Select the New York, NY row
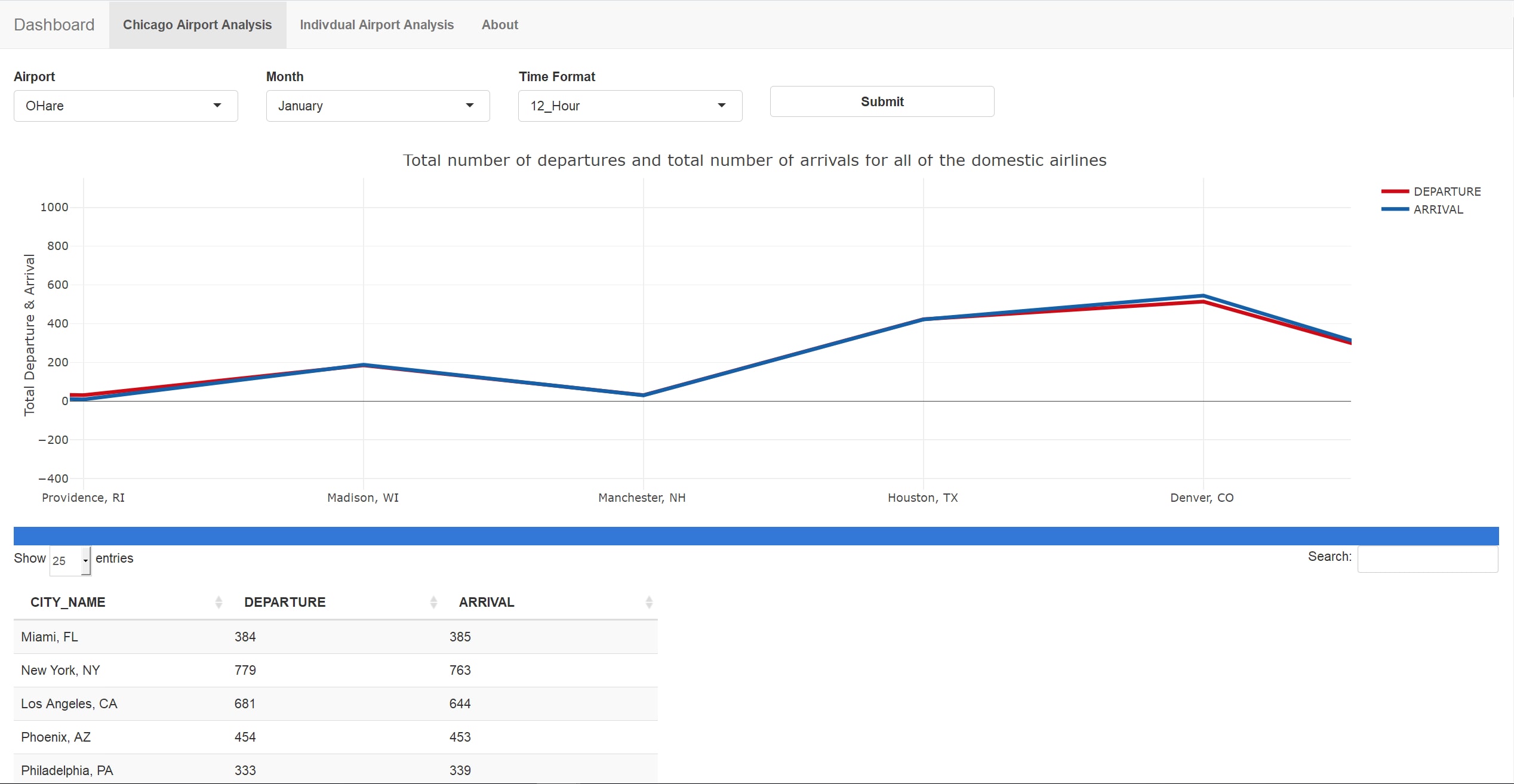This screenshot has height=784, width=1514. point(336,670)
